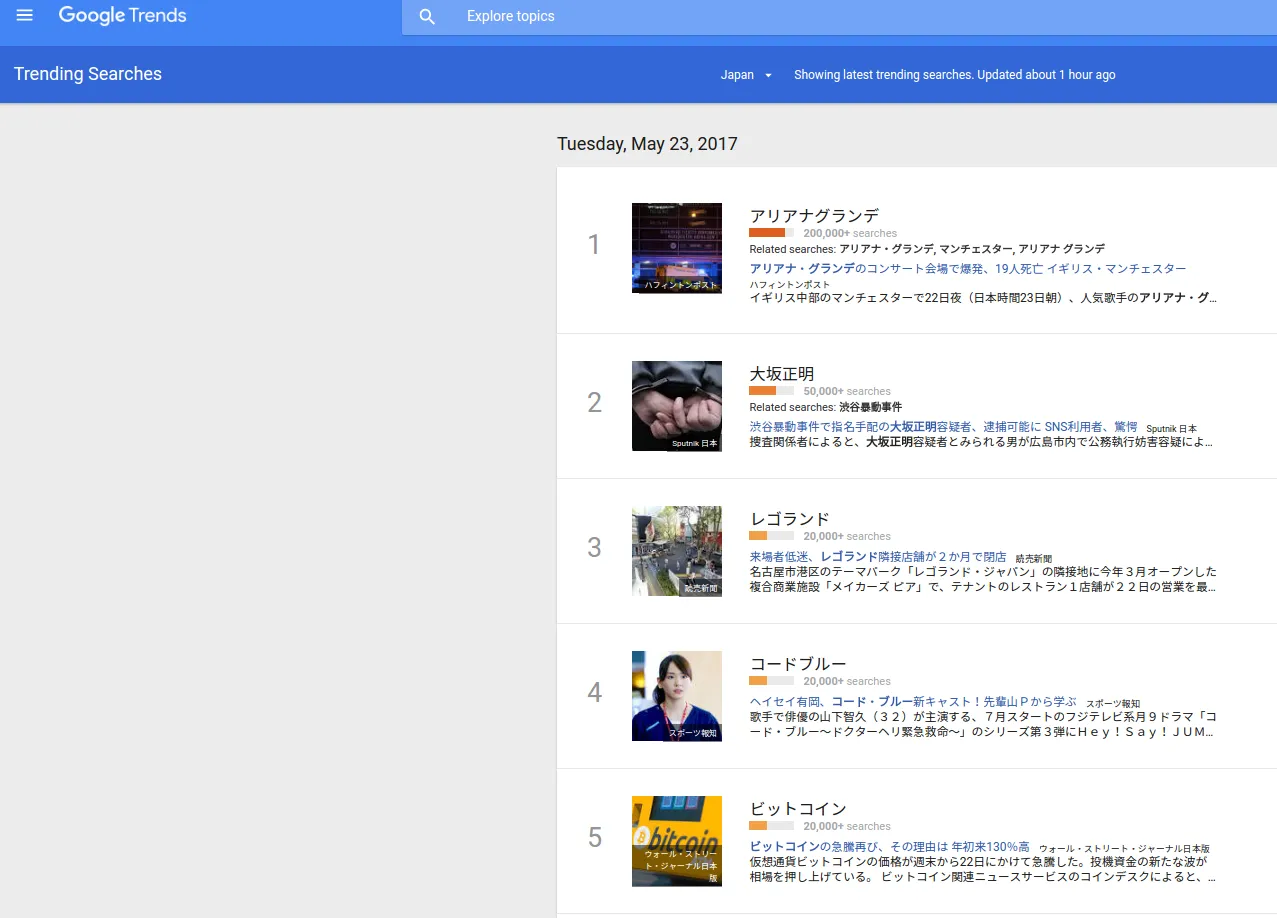Select trending topic title レゴランド

tap(790, 519)
